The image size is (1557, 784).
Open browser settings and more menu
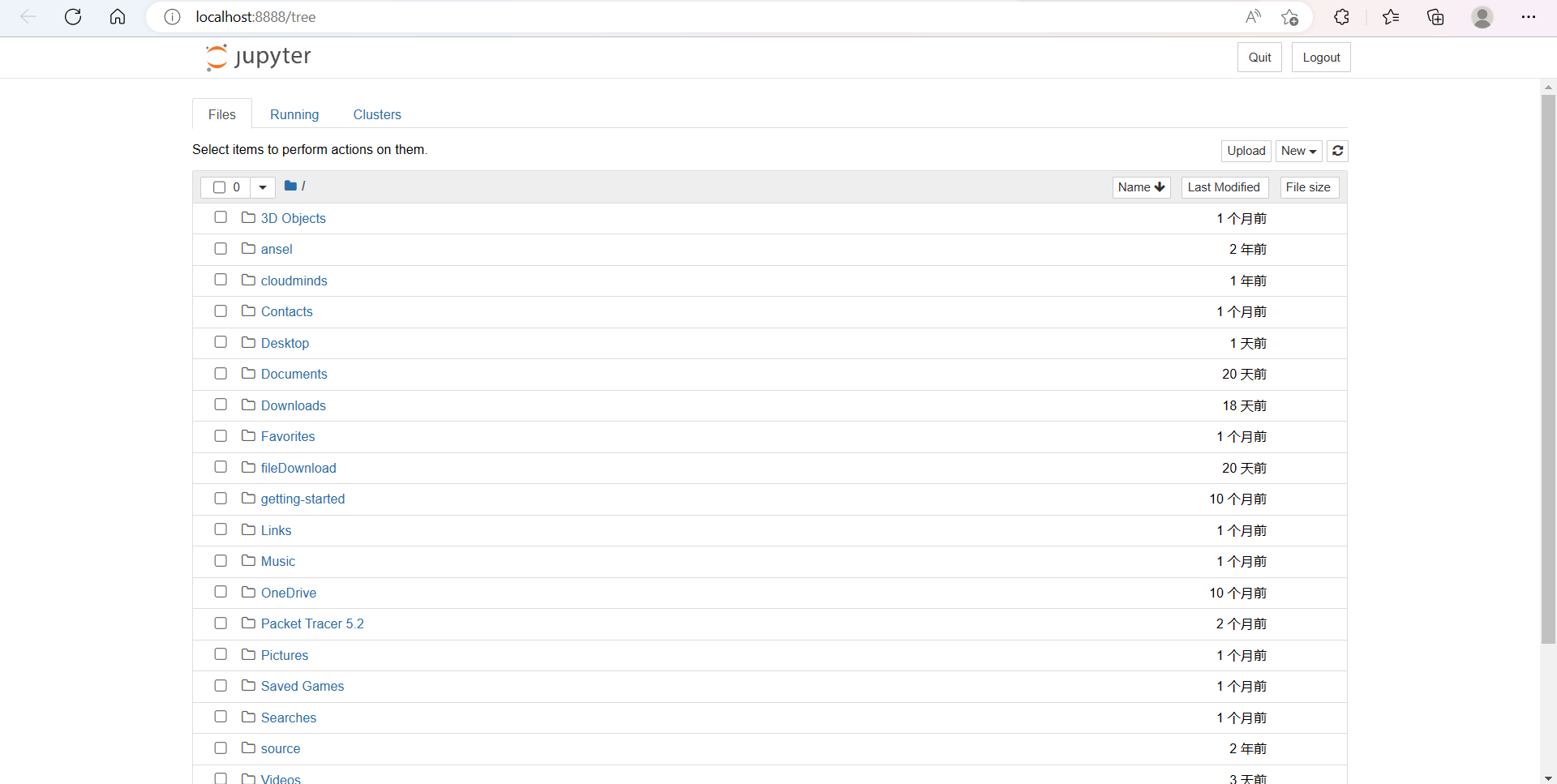click(x=1529, y=17)
